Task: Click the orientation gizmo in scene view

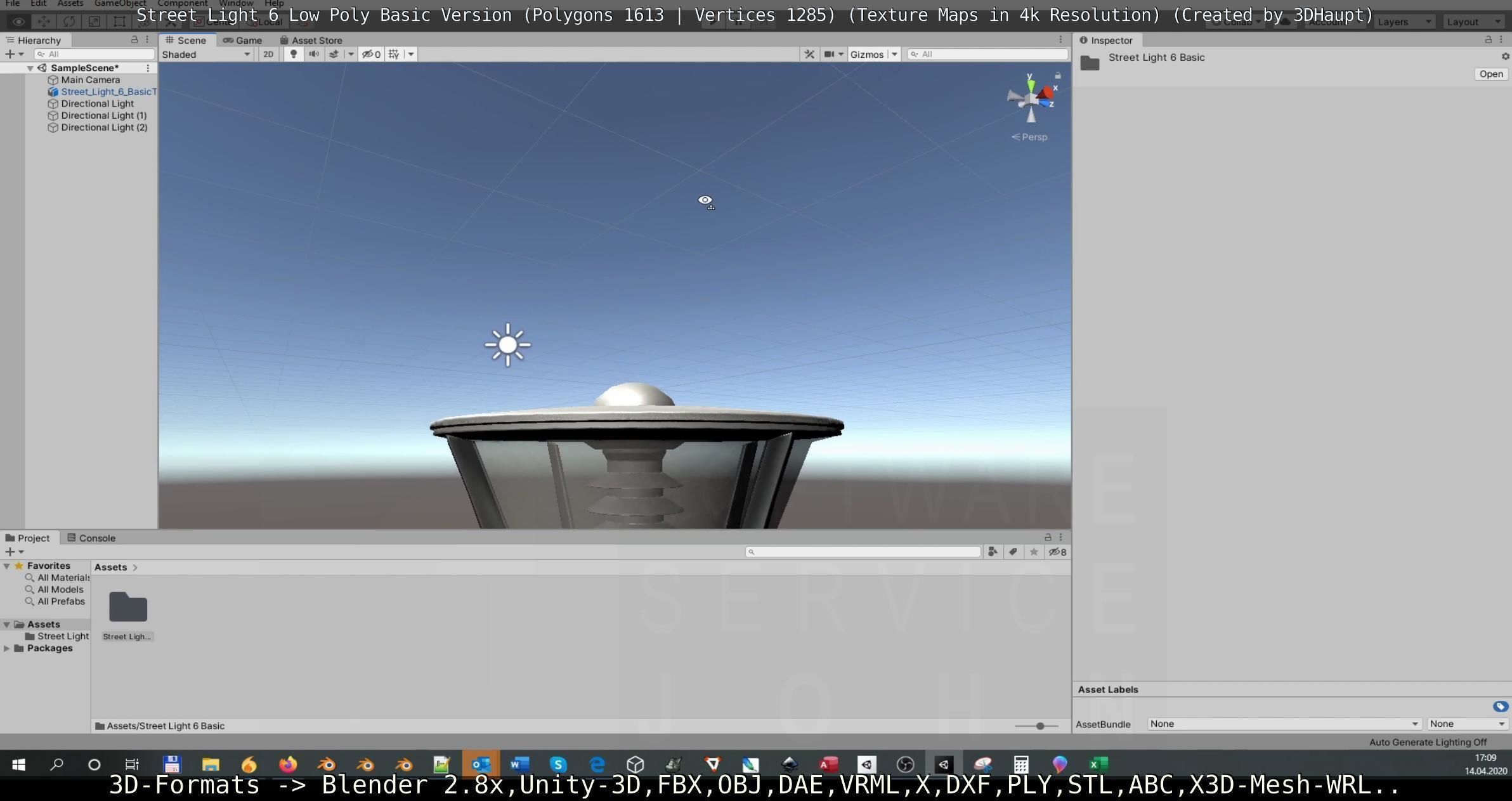Action: (x=1031, y=98)
